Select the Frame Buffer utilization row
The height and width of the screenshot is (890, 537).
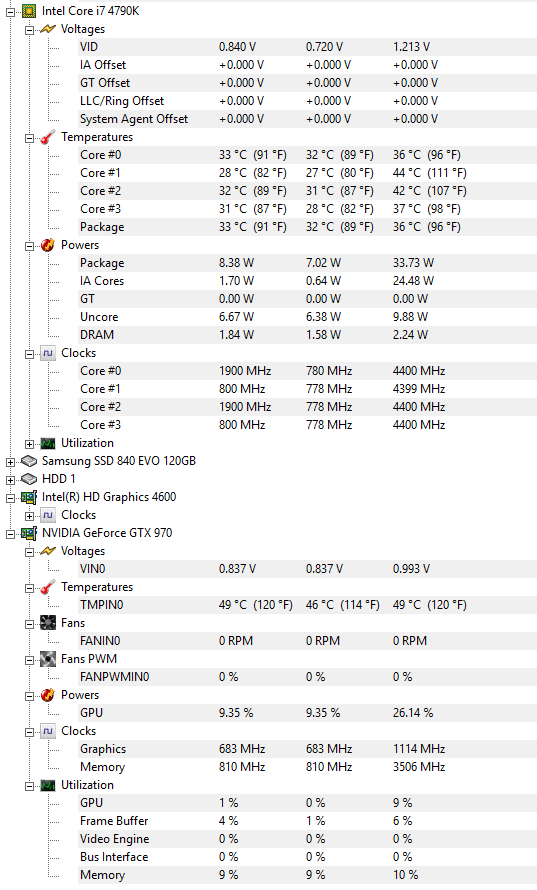pyautogui.click(x=307, y=821)
